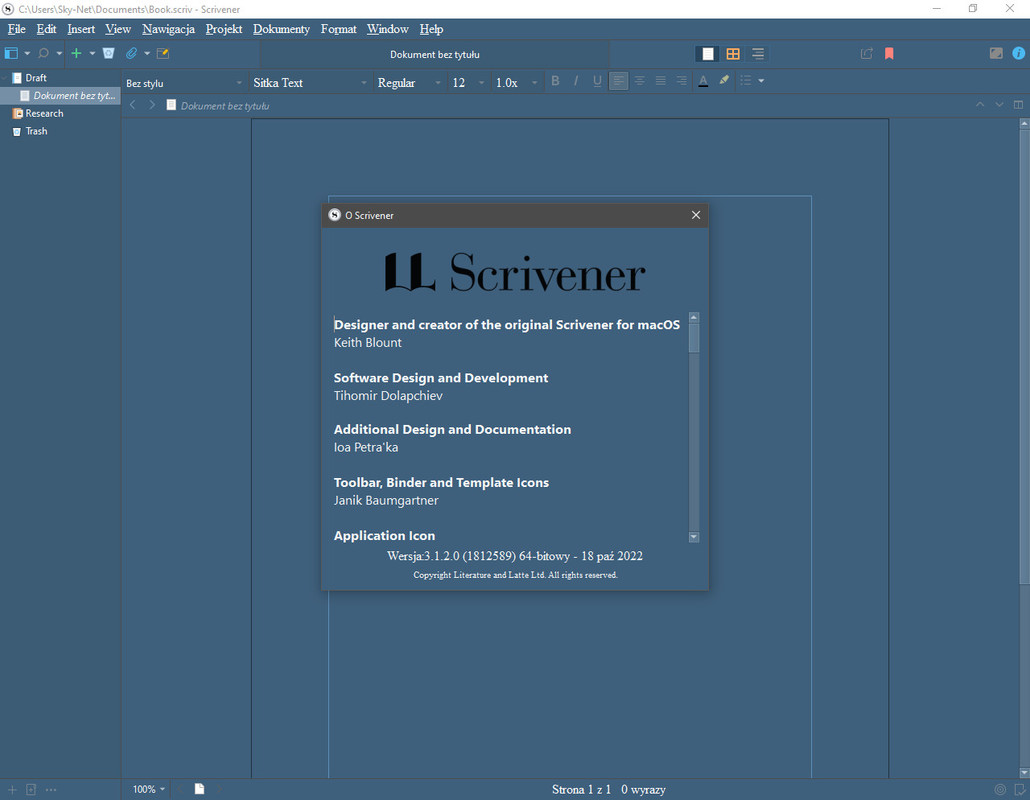This screenshot has height=800, width=1030.
Task: Go back in editor history
Action: (133, 105)
